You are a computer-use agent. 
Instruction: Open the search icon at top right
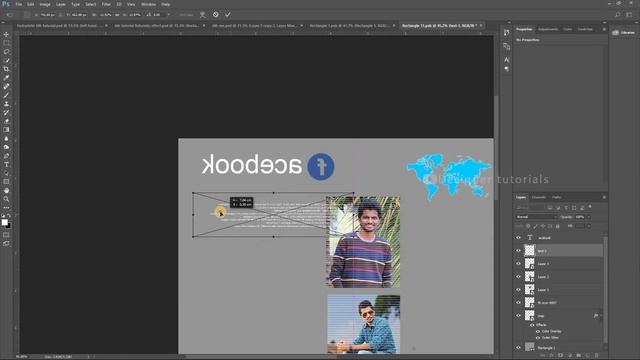[618, 15]
